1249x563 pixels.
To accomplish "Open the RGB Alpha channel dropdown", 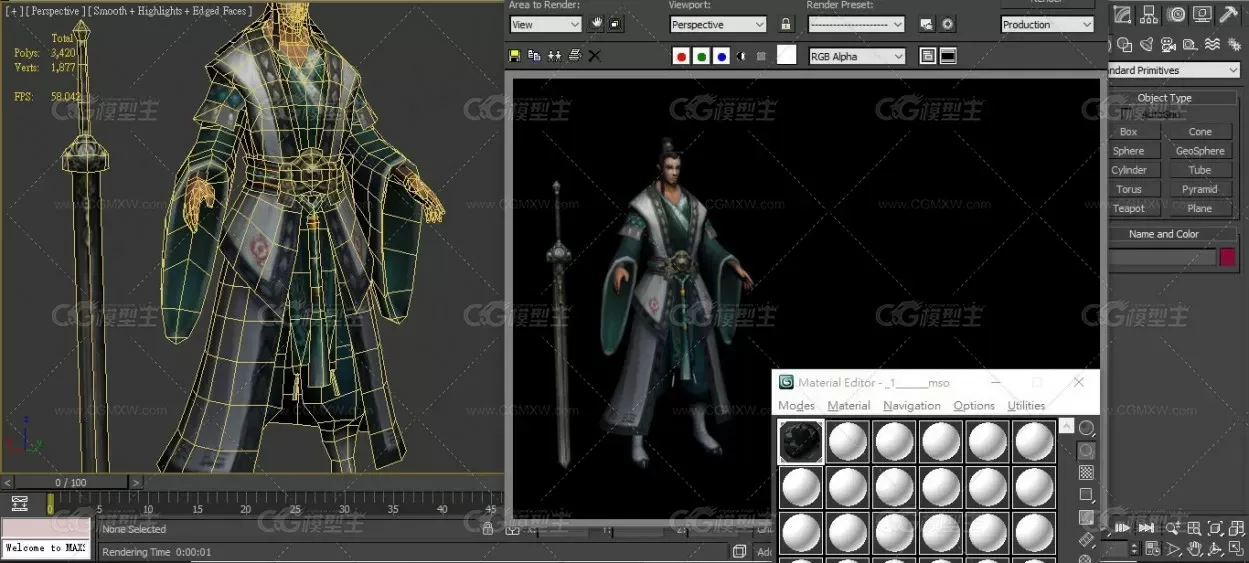I will coord(857,56).
